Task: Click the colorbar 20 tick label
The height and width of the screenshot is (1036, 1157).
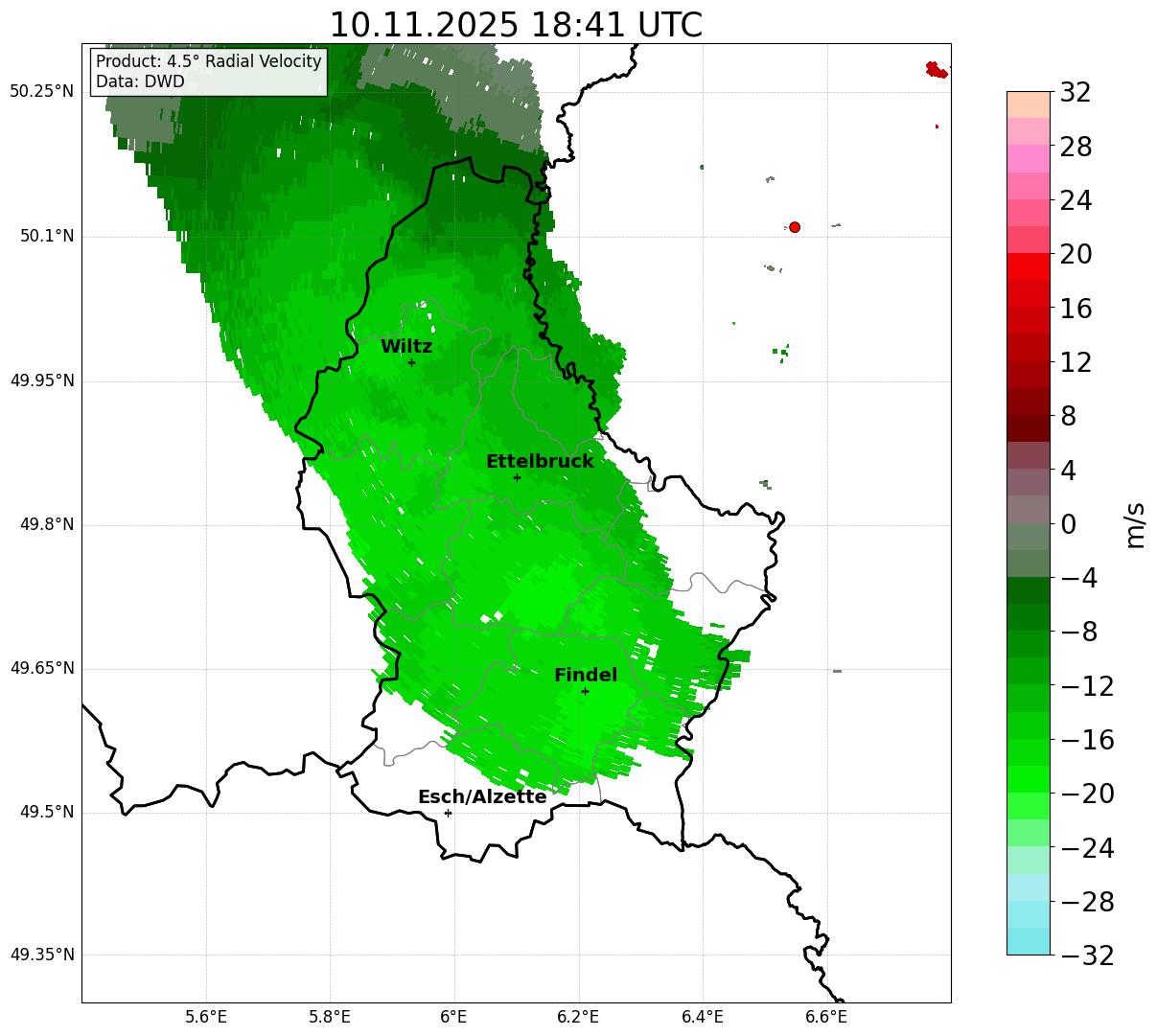Action: pyautogui.click(x=1076, y=255)
